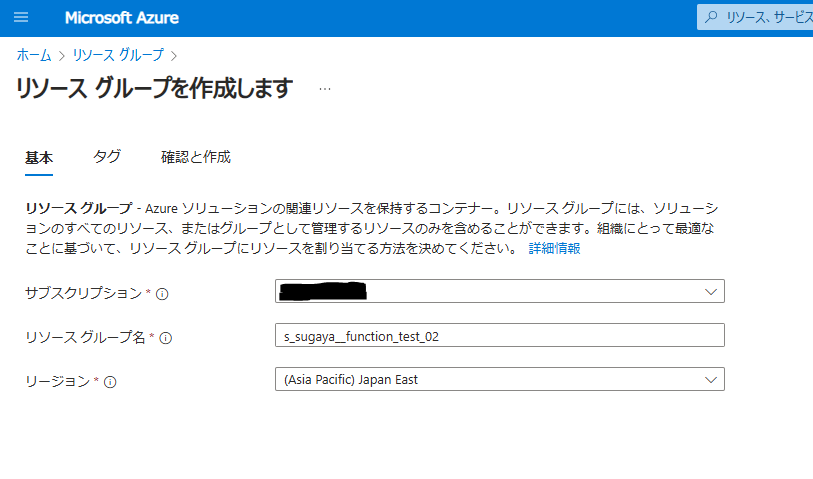The height and width of the screenshot is (479, 813).
Task: Show info tooltip for サブスクリプション
Action: click(x=162, y=294)
